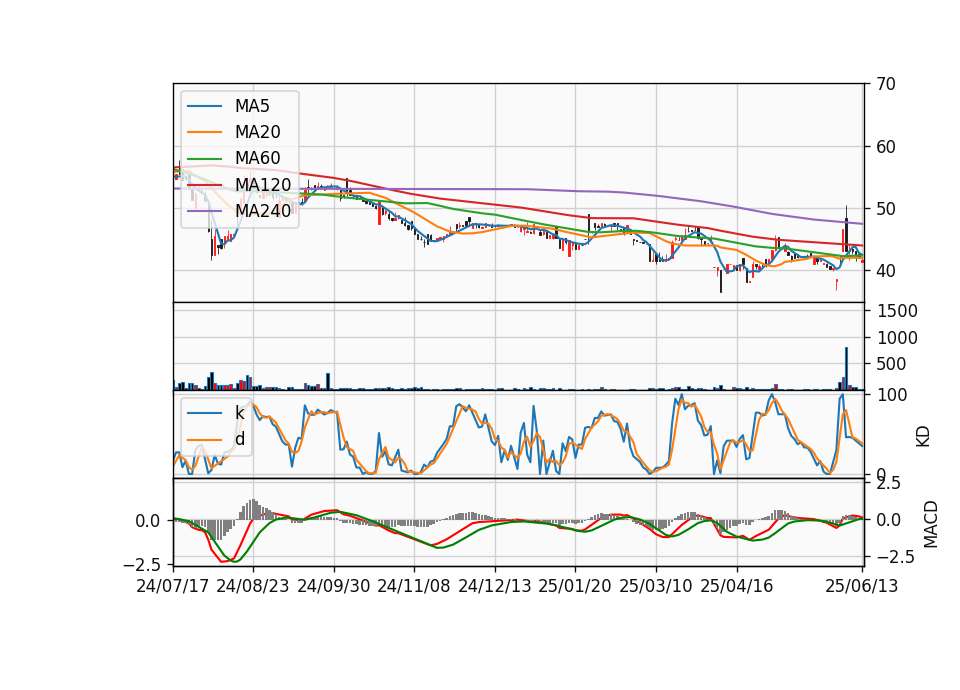Click the 100 label on KD axis

point(892,395)
